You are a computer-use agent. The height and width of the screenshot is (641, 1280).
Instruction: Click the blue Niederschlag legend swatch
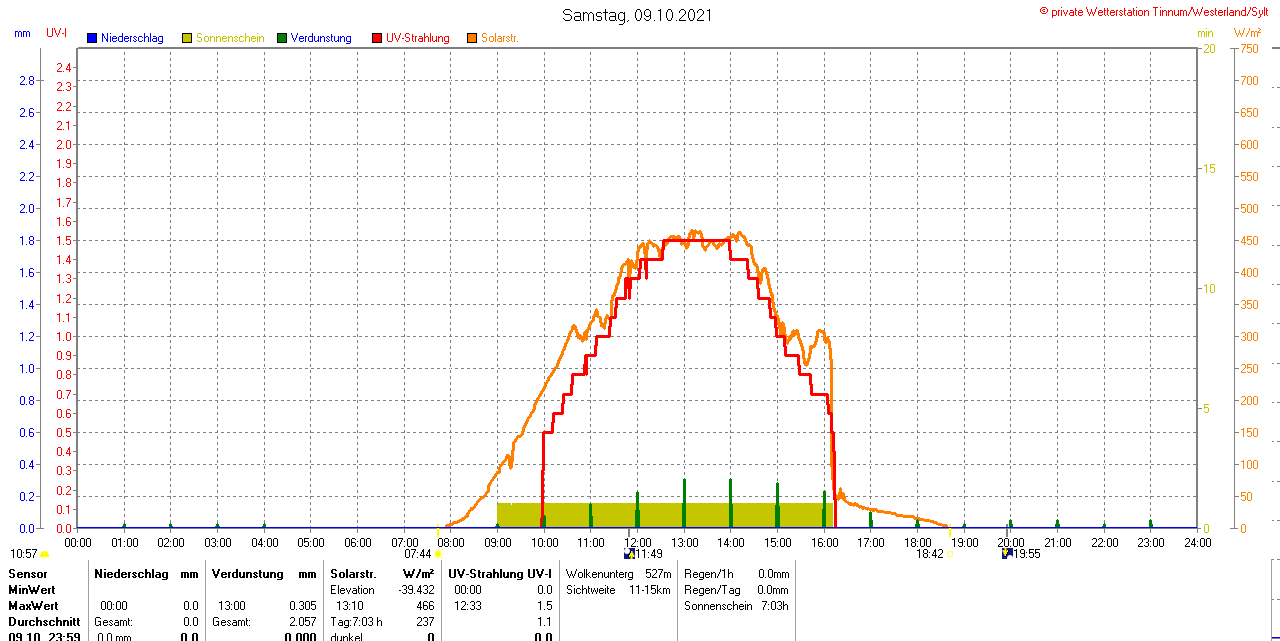(x=93, y=38)
